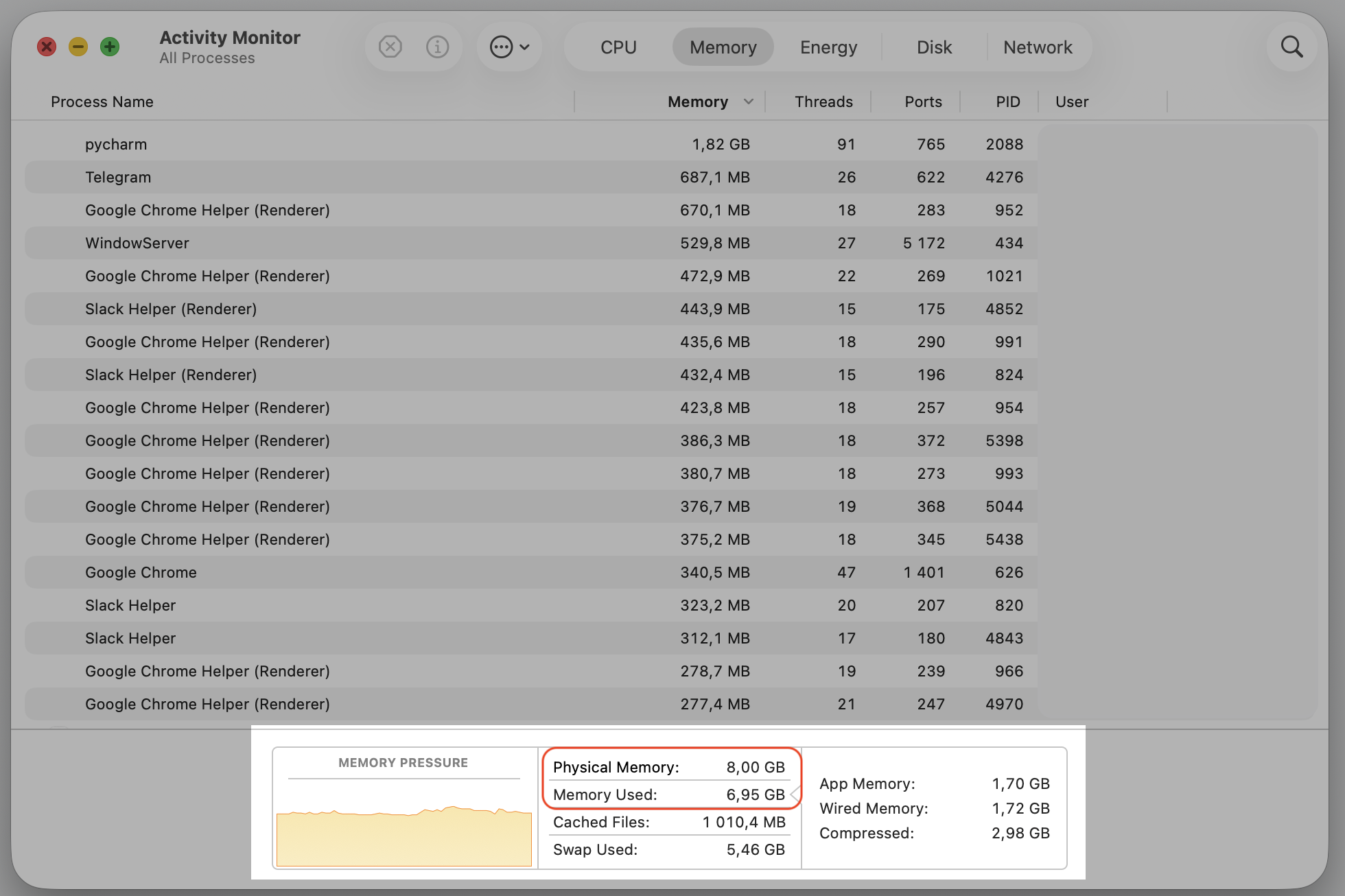This screenshot has width=1345, height=896.
Task: Click the search magnifier icon
Action: pyautogui.click(x=1291, y=47)
